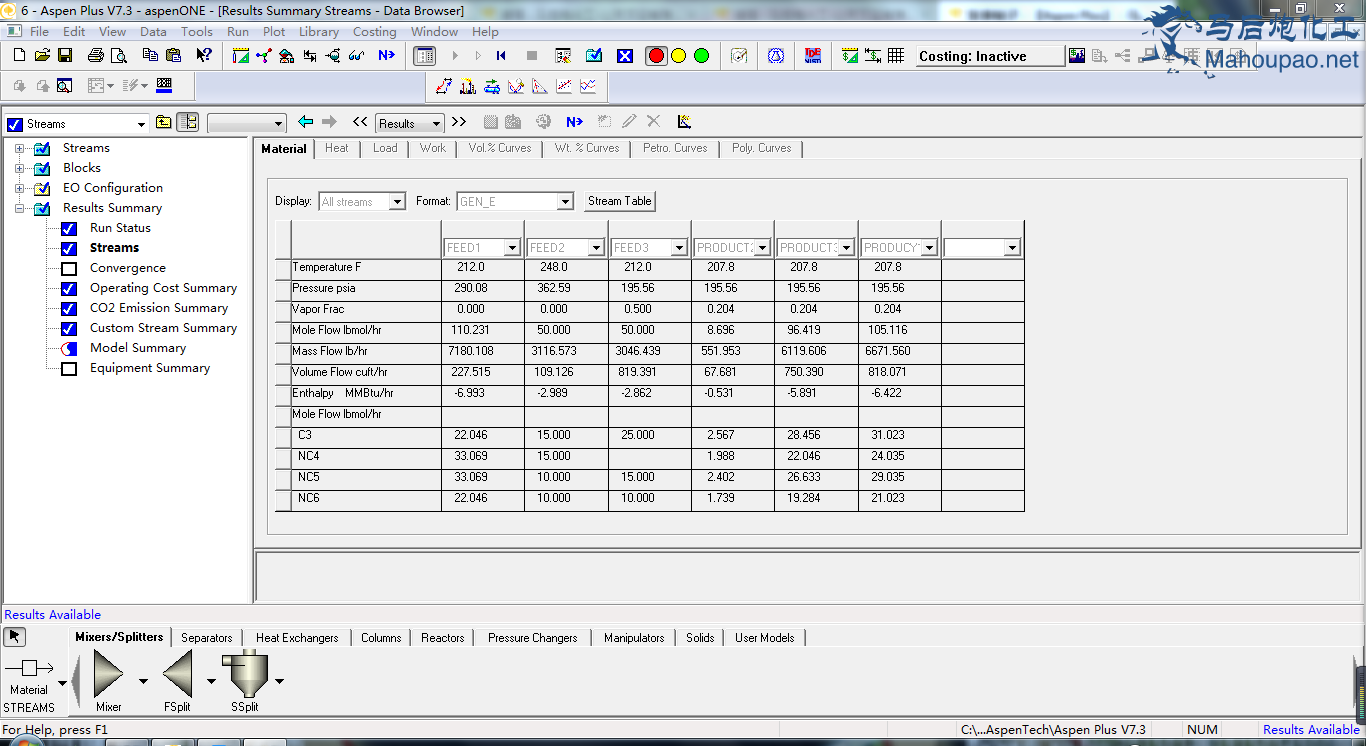Viewport: 1366px width, 746px height.
Task: Click the cyan back arrow
Action: click(x=306, y=122)
